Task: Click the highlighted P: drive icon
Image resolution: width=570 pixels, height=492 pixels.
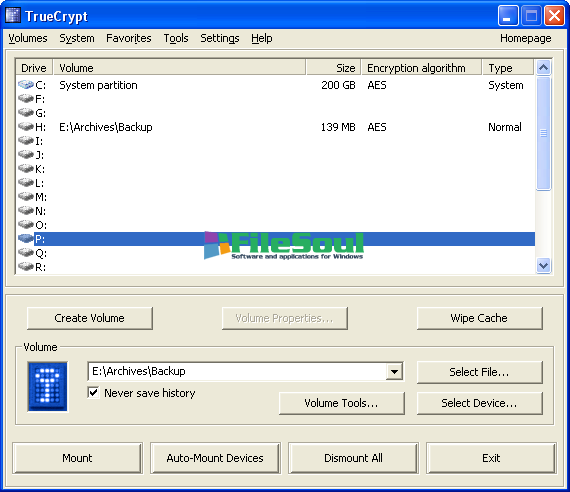Action: [x=26, y=239]
